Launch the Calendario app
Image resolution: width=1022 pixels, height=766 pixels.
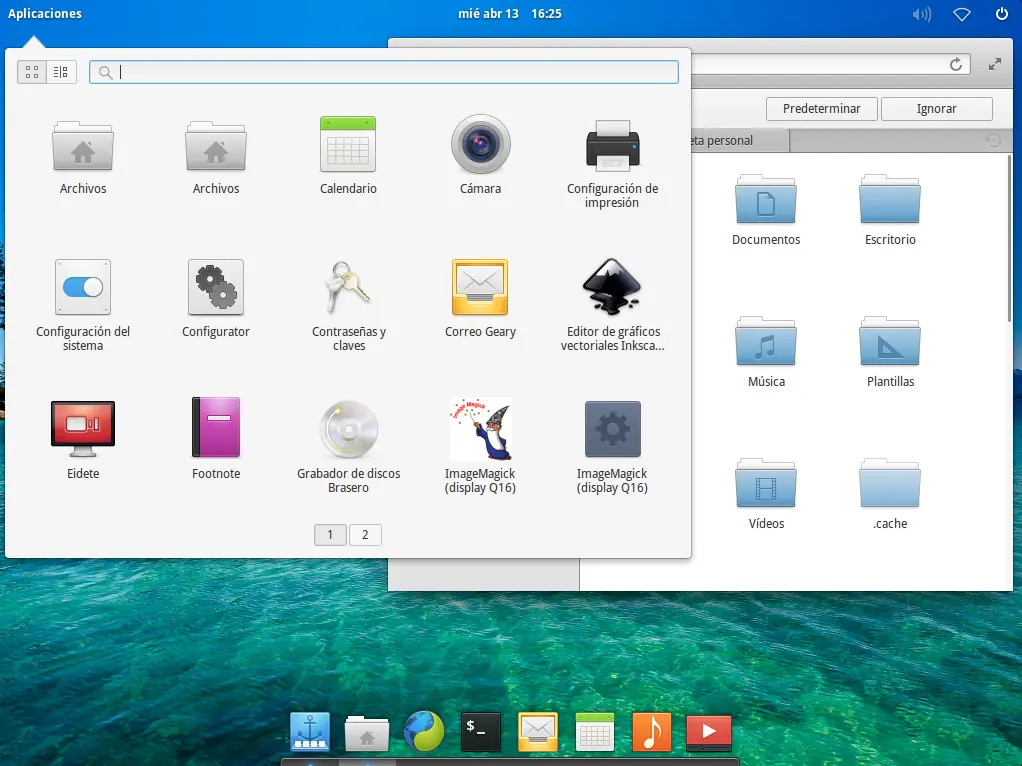(348, 144)
